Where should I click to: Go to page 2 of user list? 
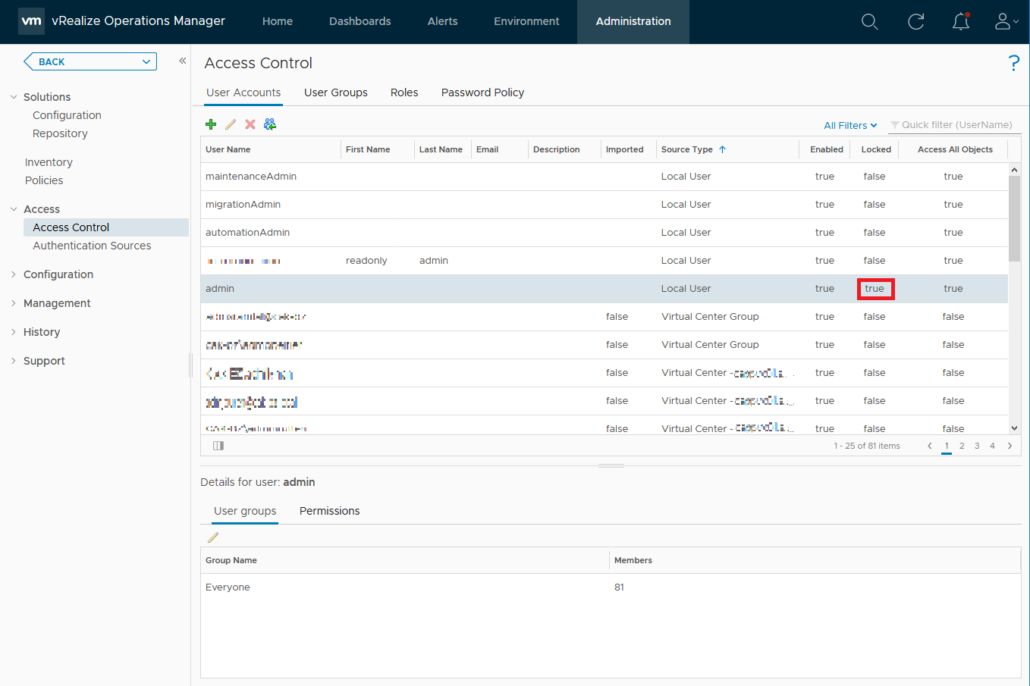(x=962, y=446)
